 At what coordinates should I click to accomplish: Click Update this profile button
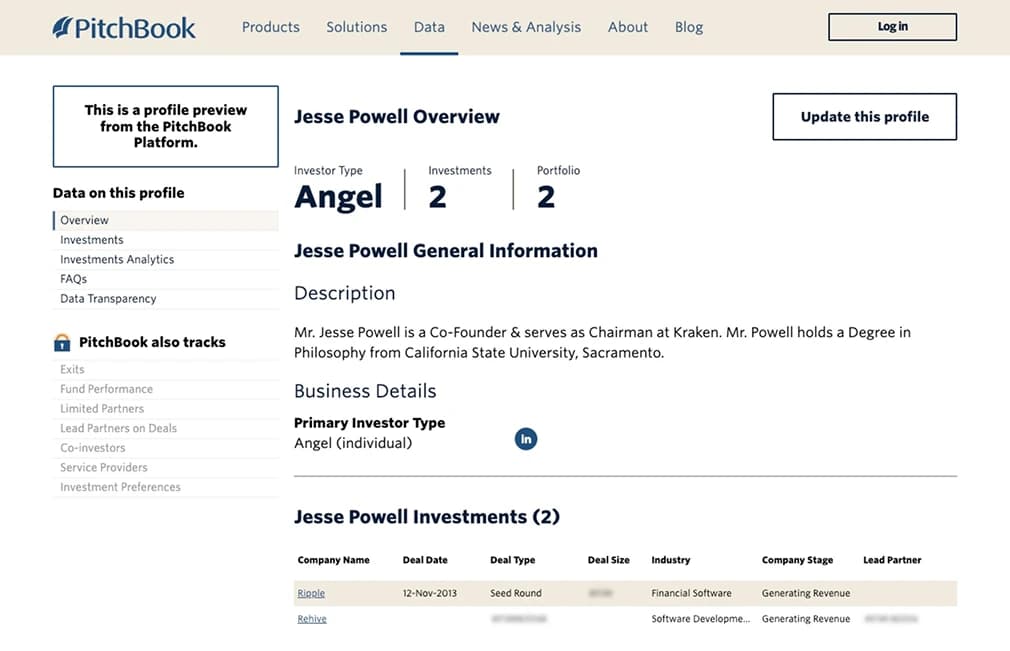click(864, 117)
